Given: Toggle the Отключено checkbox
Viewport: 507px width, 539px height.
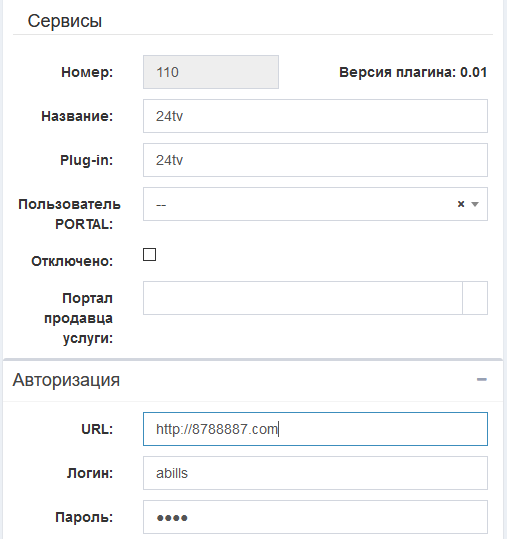Looking at the screenshot, I should pos(150,255).
